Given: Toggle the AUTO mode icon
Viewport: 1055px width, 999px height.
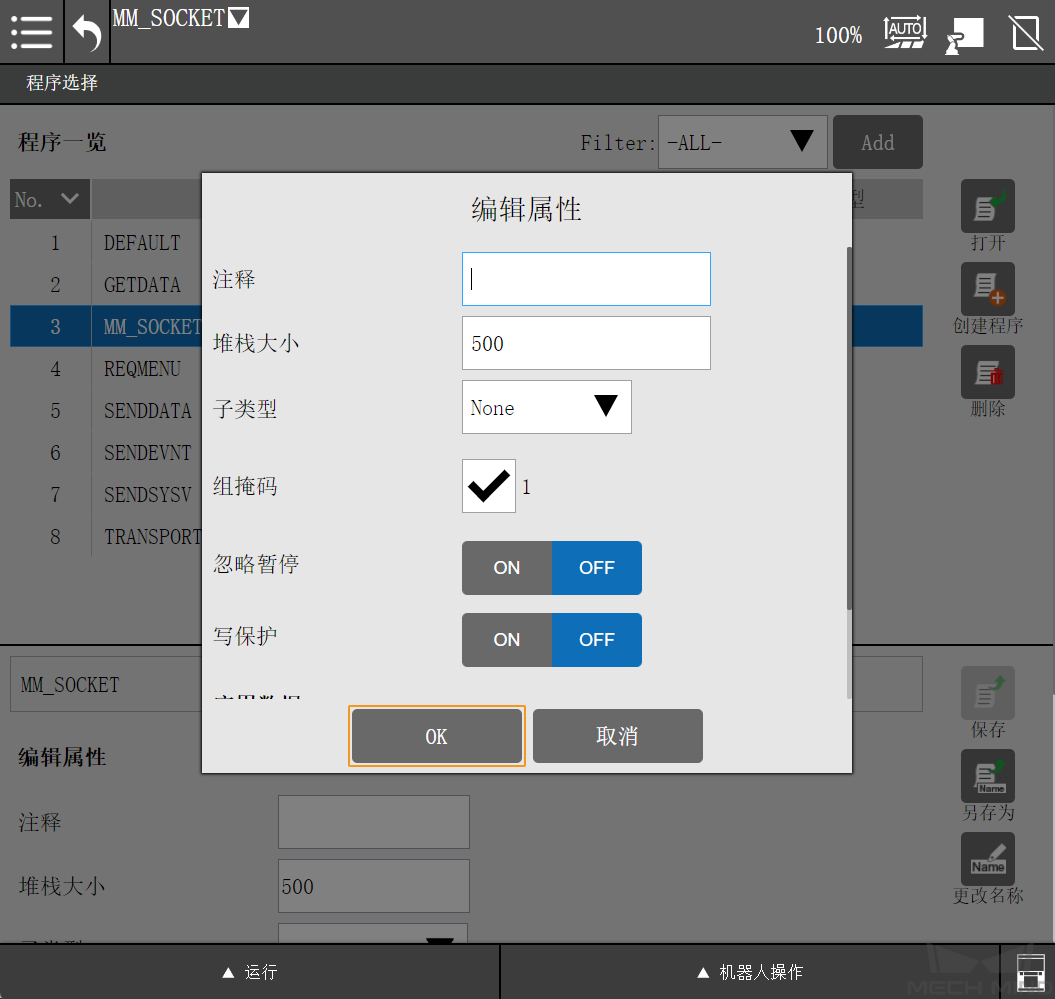Looking at the screenshot, I should [x=905, y=32].
